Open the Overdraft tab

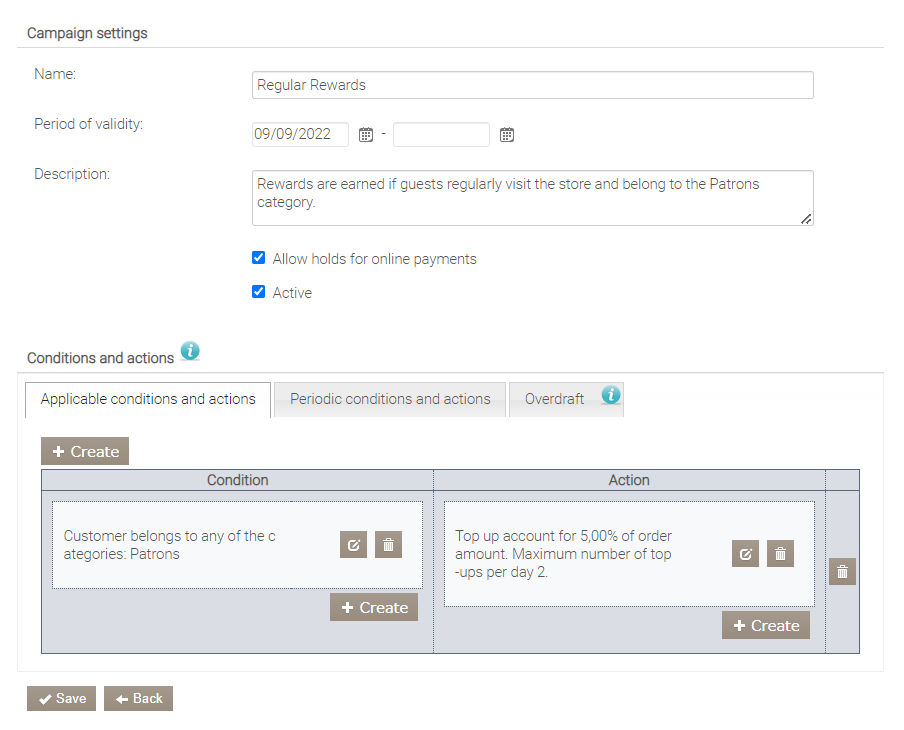point(555,399)
